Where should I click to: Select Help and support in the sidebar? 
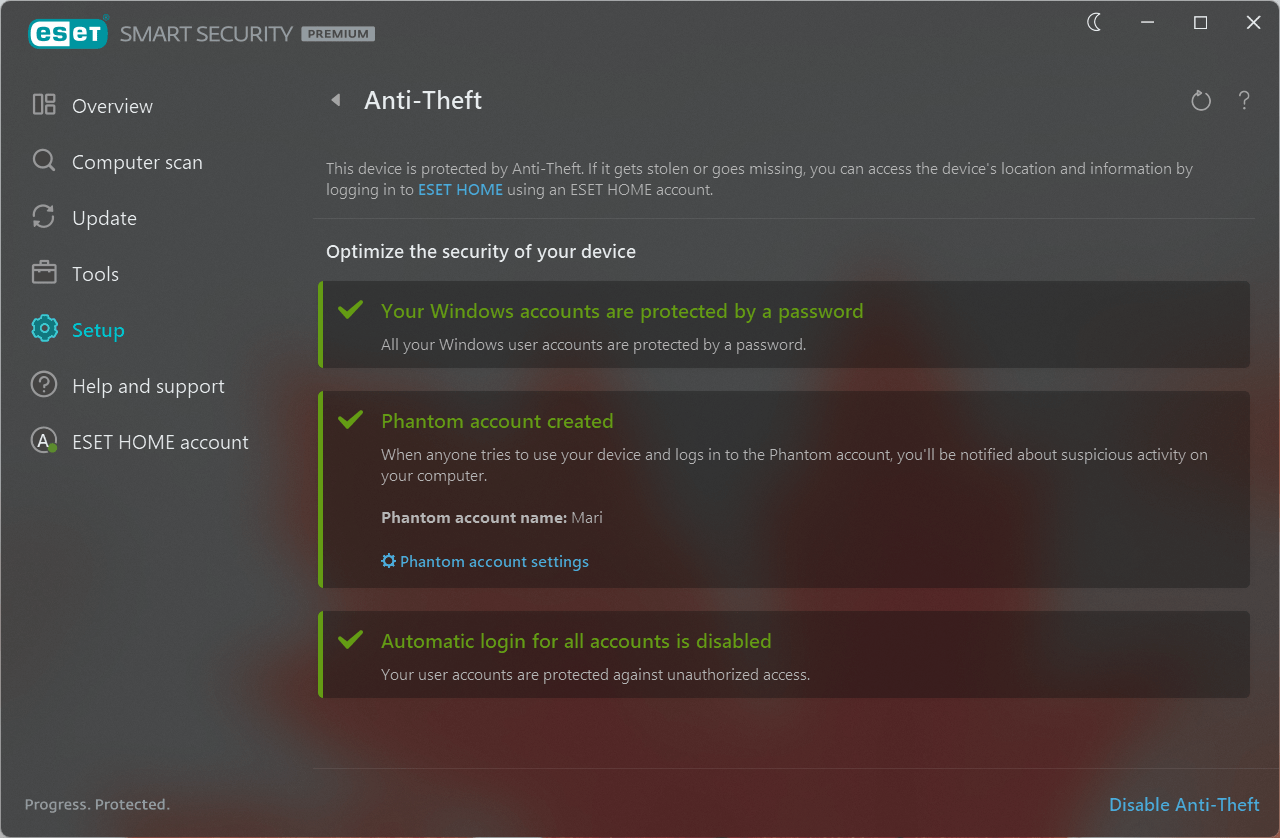point(148,386)
